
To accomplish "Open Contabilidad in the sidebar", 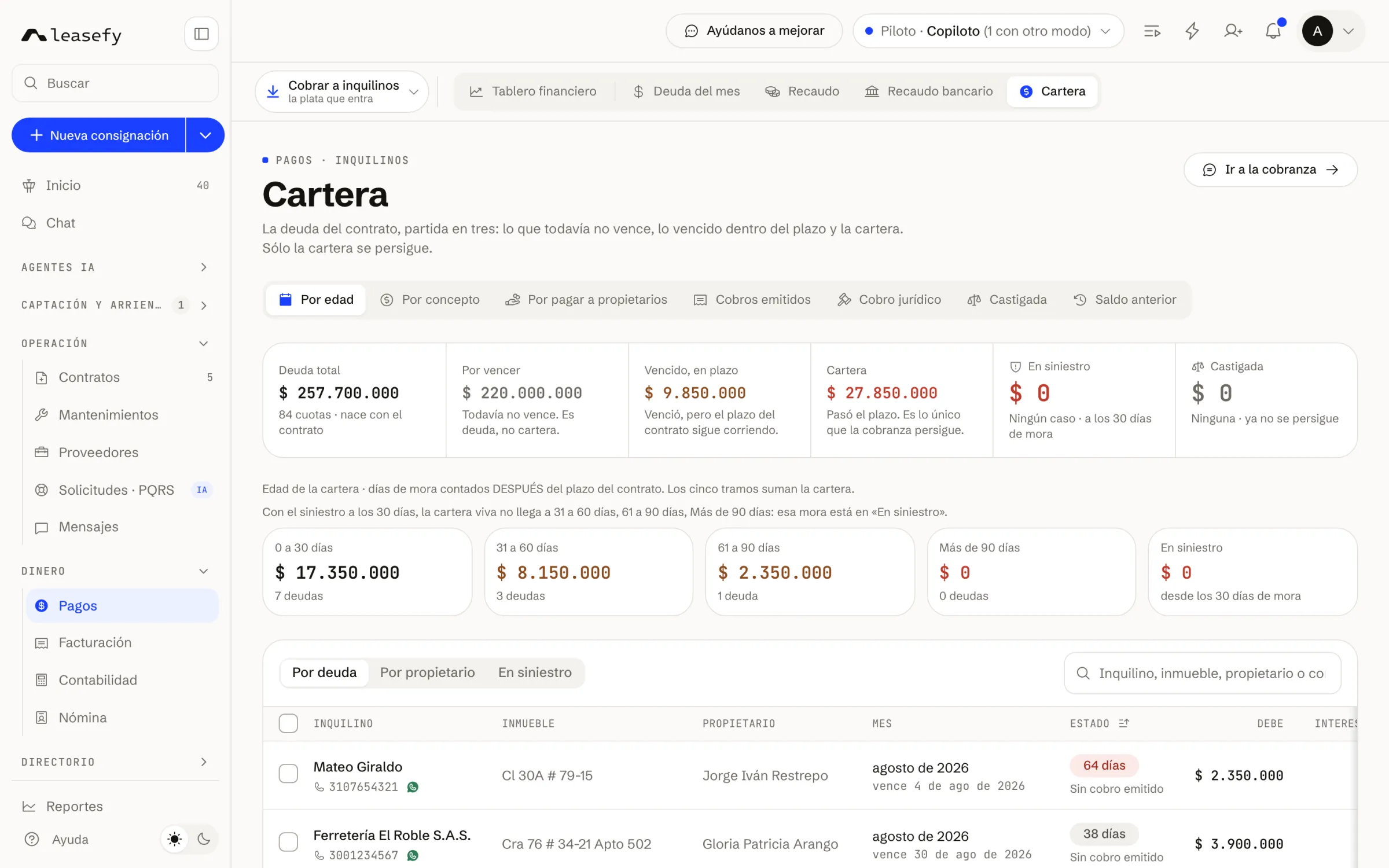I will [122, 680].
